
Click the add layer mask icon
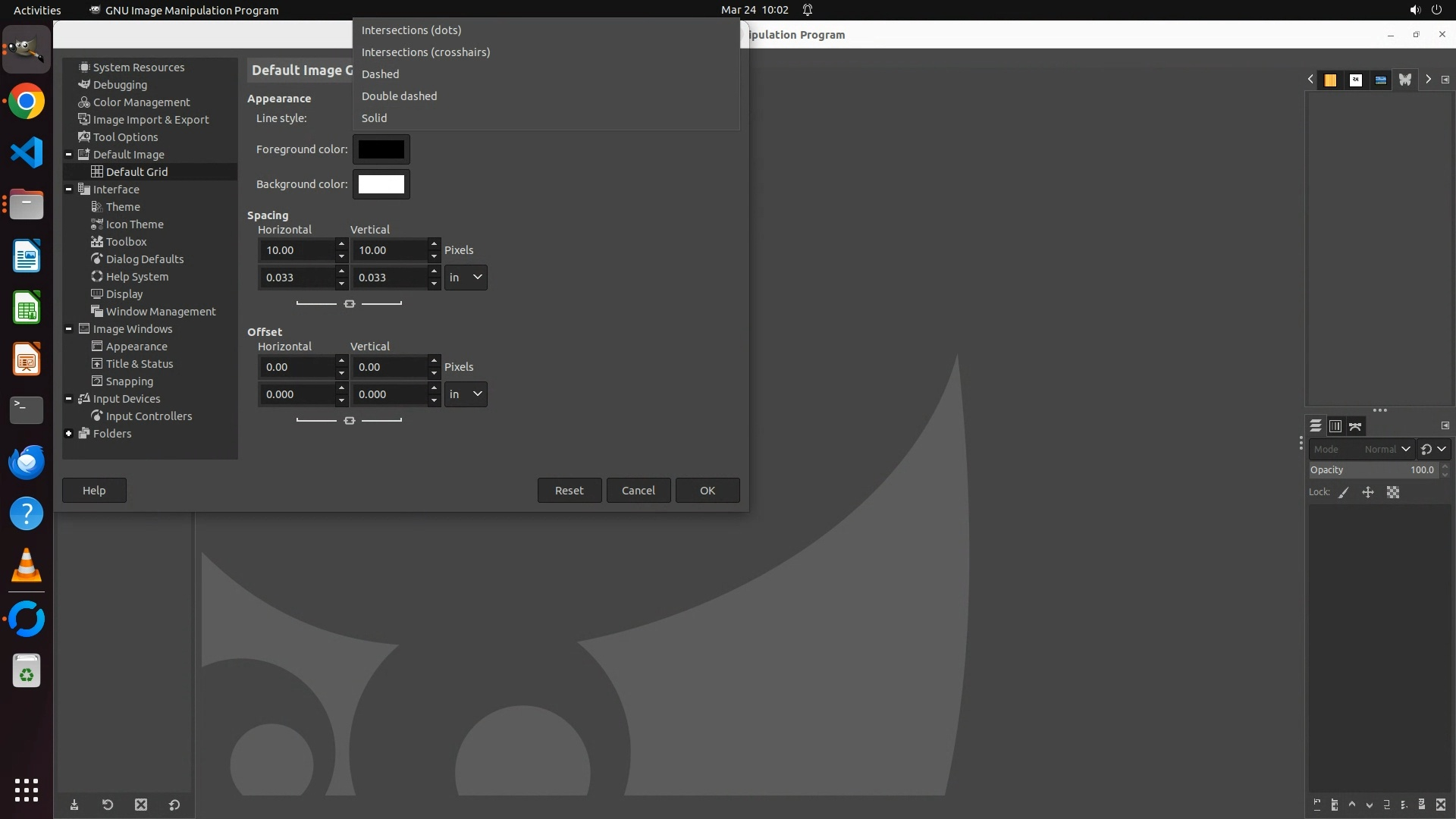[x=1422, y=805]
